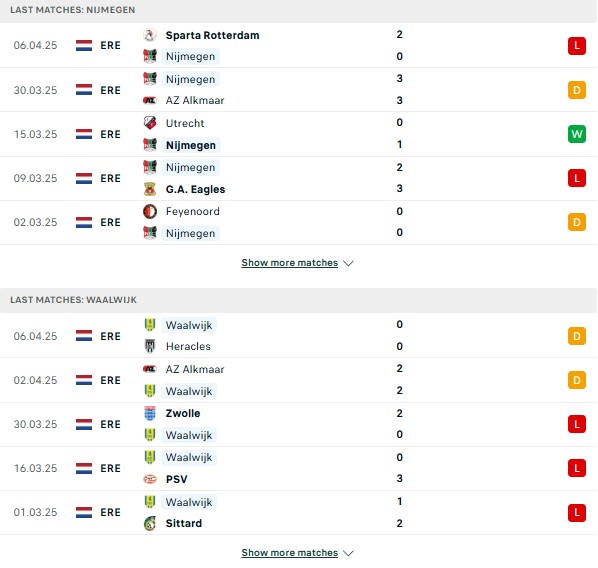Click the Feyenoord club crest
The width and height of the screenshot is (598, 568).
(x=150, y=211)
